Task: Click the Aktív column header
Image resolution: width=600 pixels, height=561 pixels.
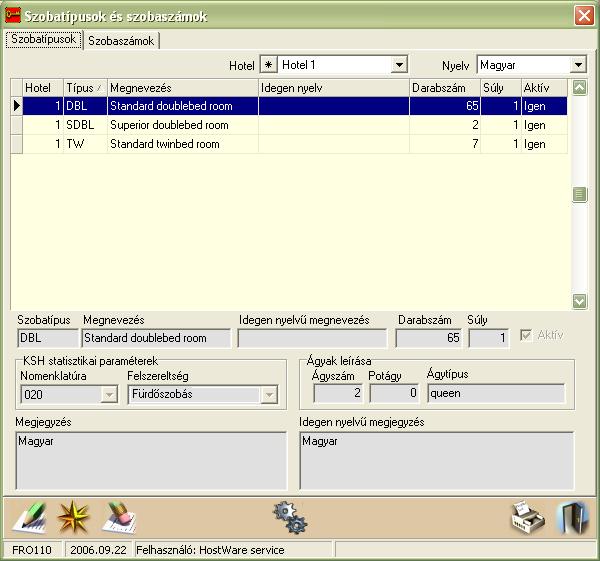Action: (x=544, y=88)
